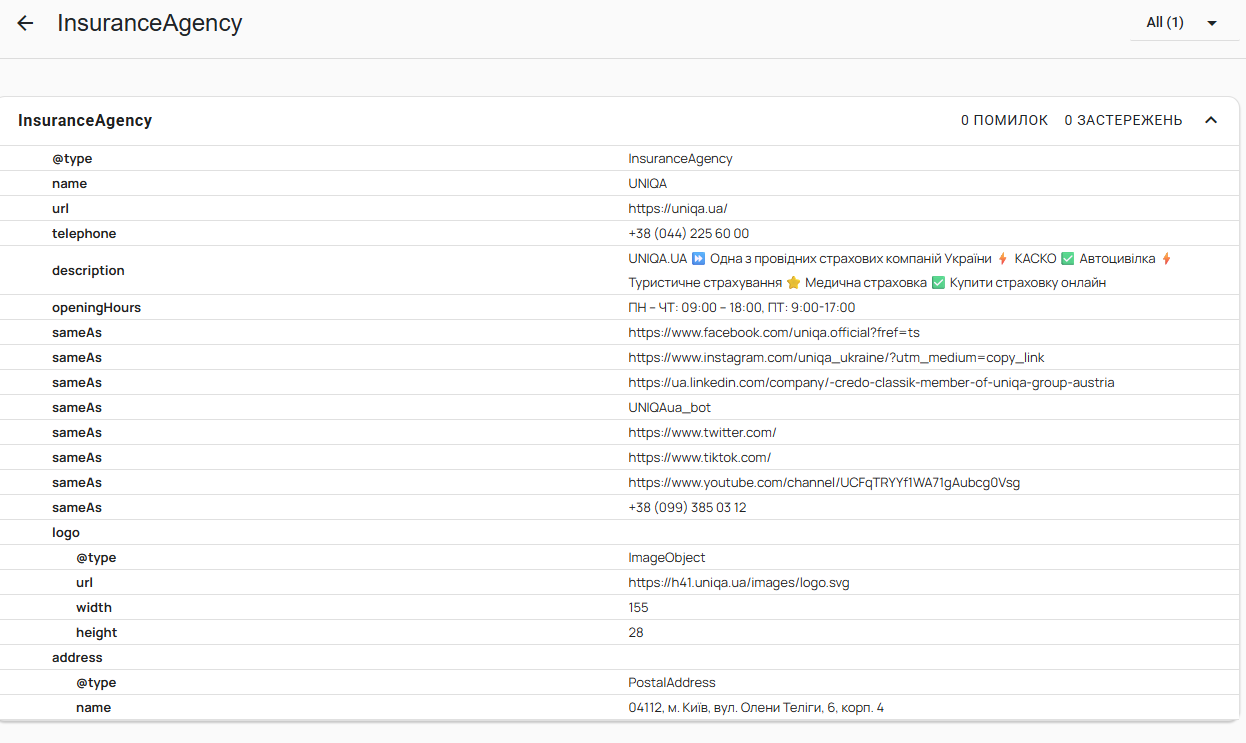The height and width of the screenshot is (743, 1246).
Task: Click the telephone property label
Action: click(x=84, y=233)
